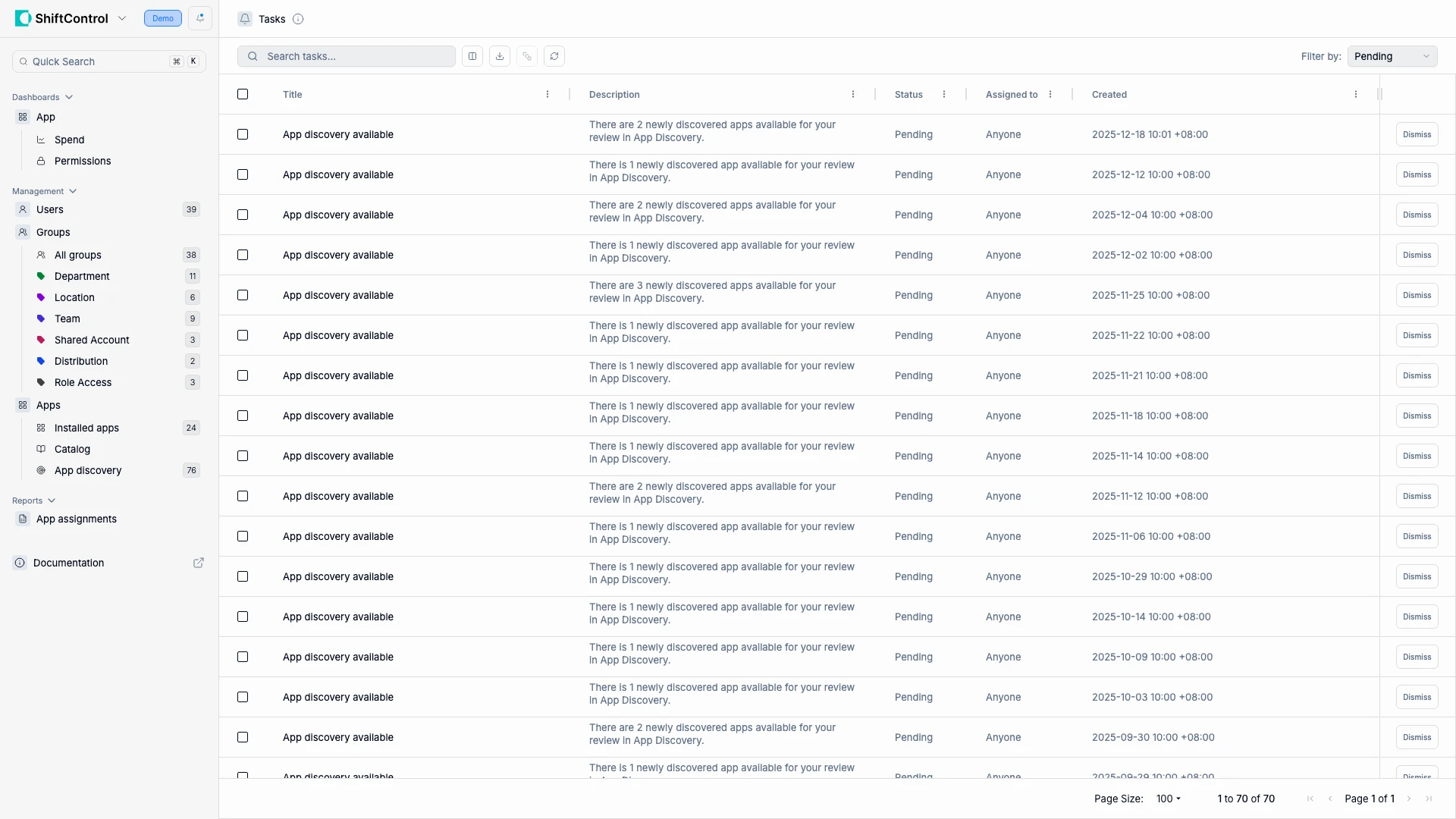Dismiss the task created 2025-12-18
The image size is (1456, 819).
[x=1417, y=134]
